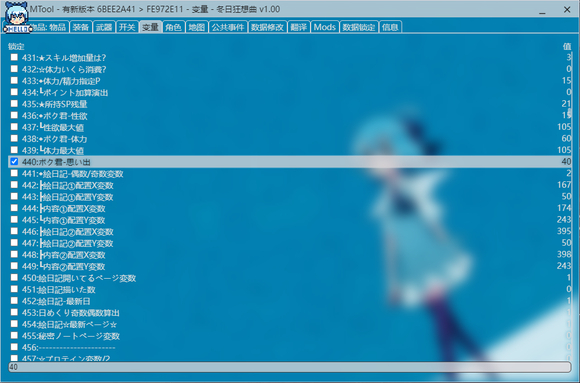Go to the 角色 tab

(x=173, y=27)
